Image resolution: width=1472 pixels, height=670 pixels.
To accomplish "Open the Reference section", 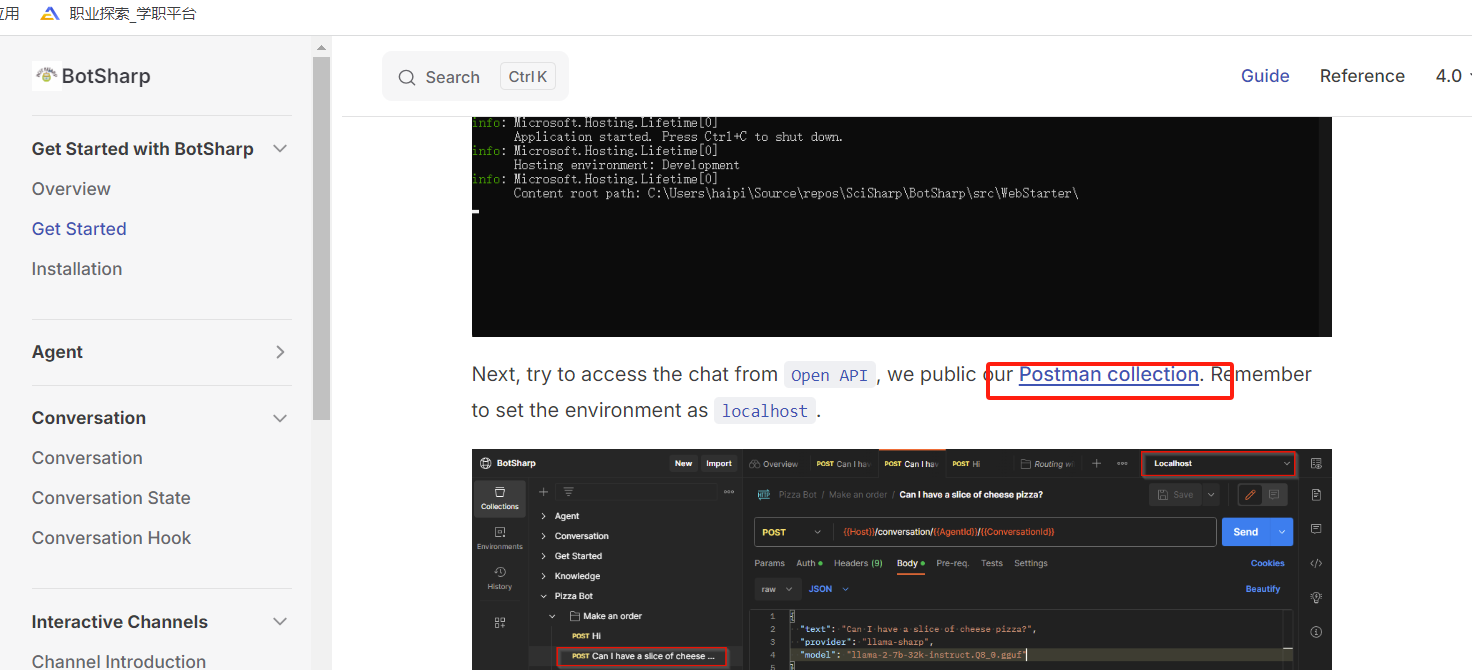I will (x=1362, y=76).
